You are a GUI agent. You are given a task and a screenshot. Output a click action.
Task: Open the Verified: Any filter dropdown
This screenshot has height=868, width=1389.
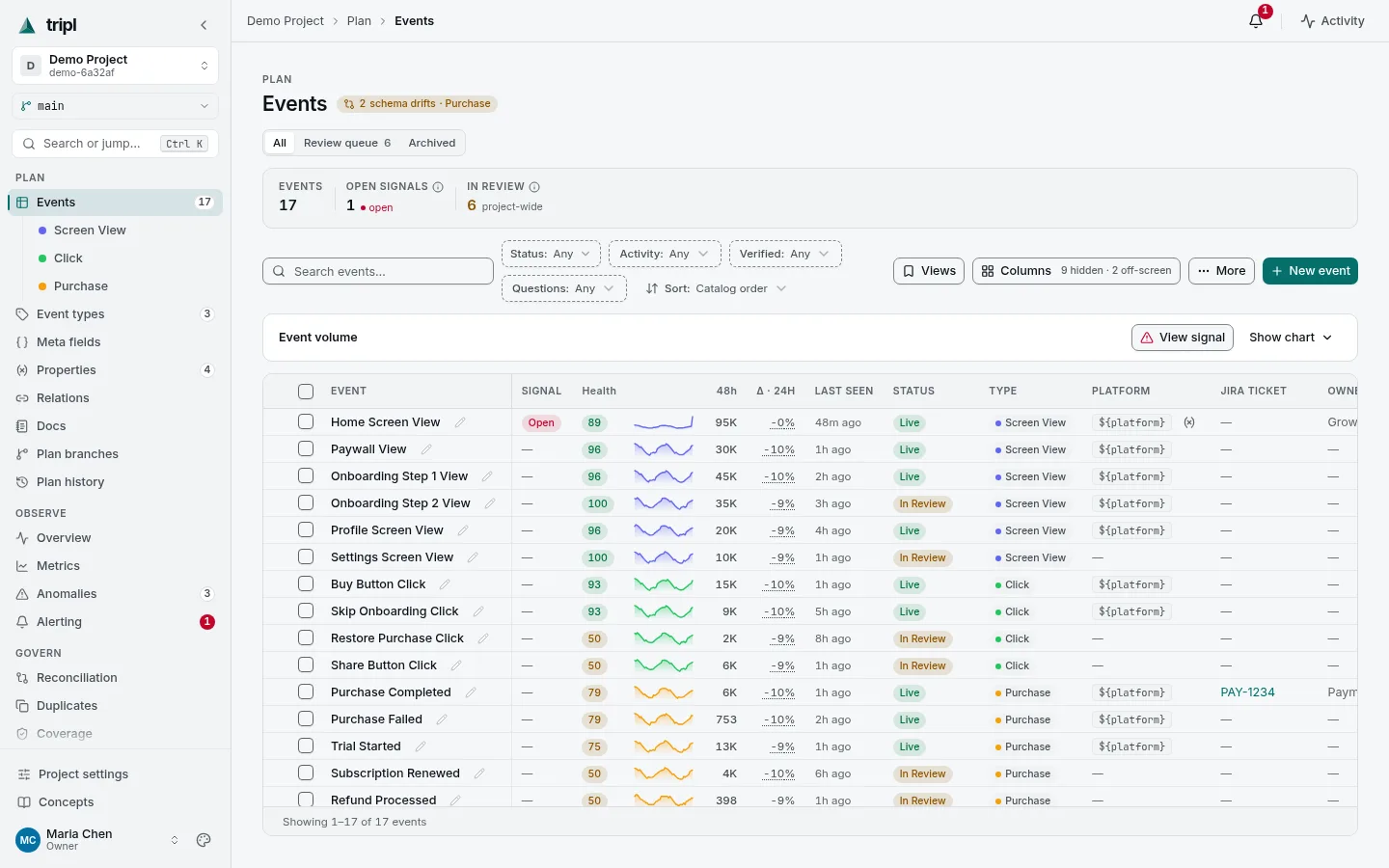(785, 254)
